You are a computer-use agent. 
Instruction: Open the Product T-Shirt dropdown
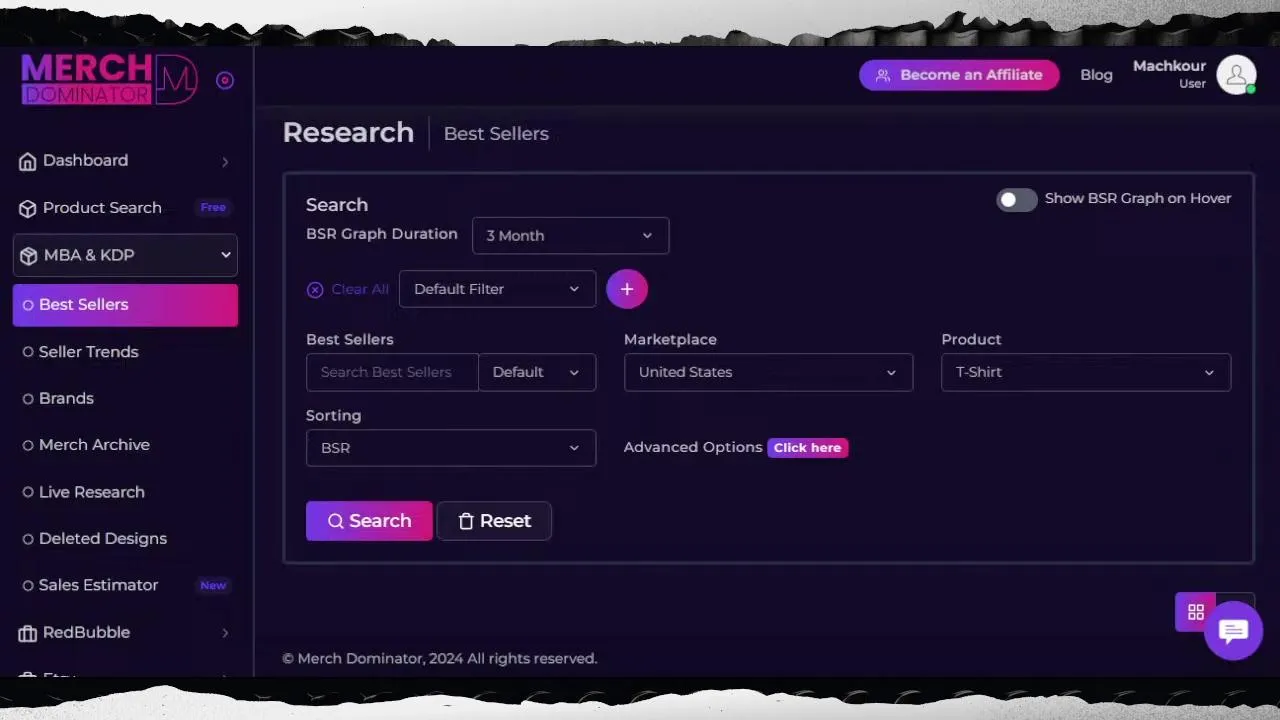pos(1086,372)
